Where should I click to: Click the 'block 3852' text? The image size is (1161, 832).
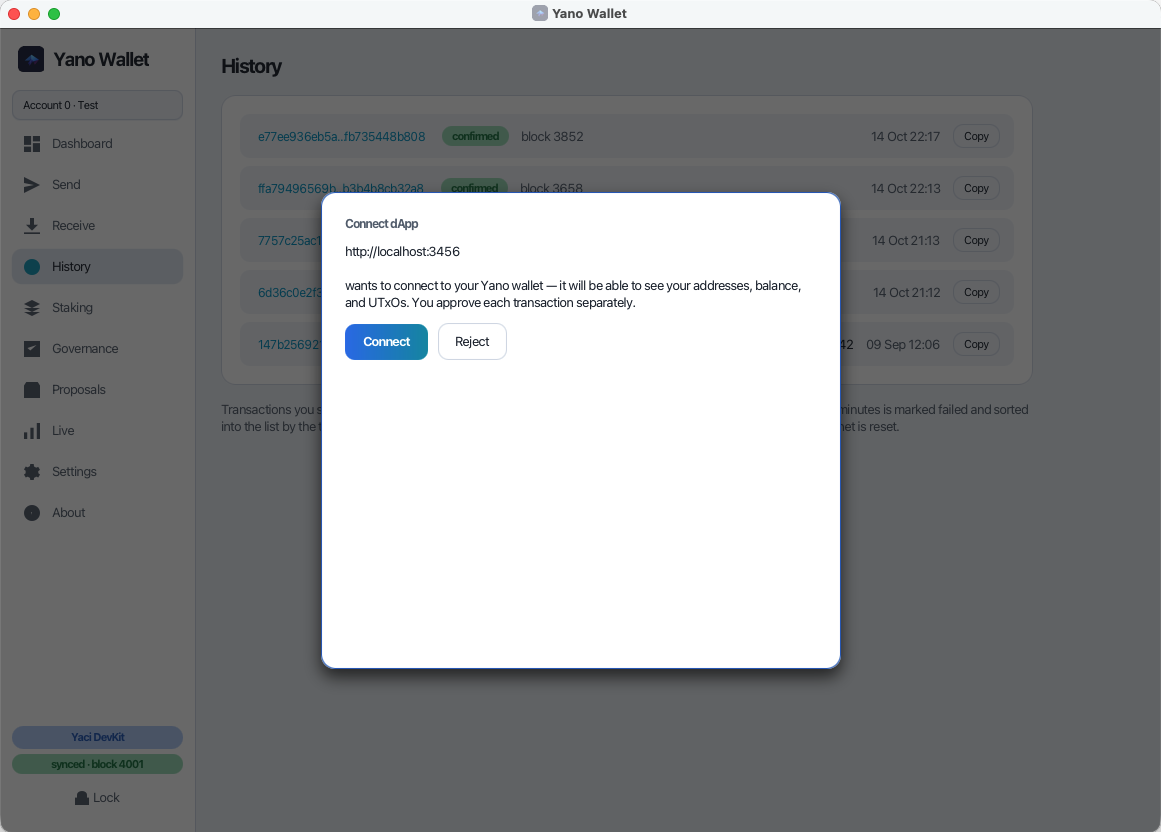coord(552,137)
